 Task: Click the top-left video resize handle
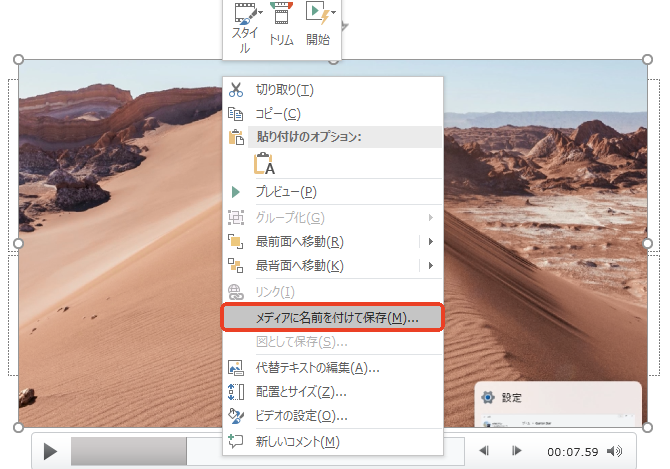(18, 59)
